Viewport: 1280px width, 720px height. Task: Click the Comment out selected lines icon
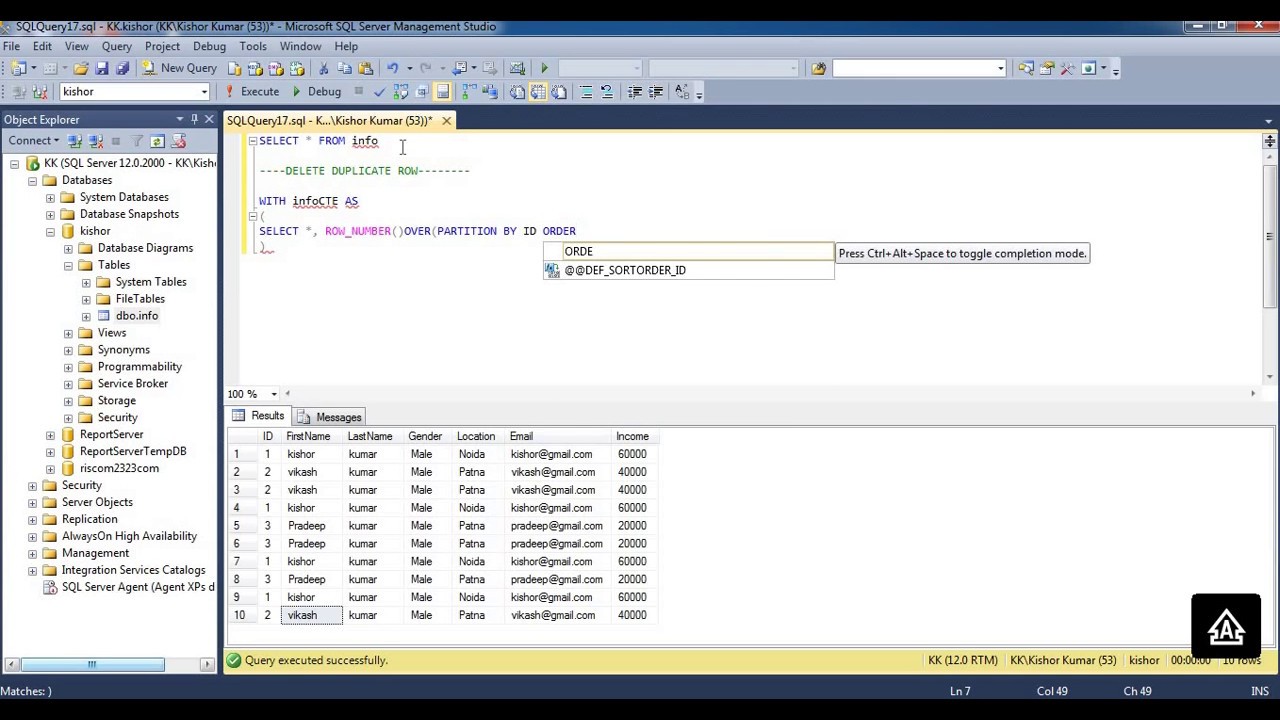point(586,91)
